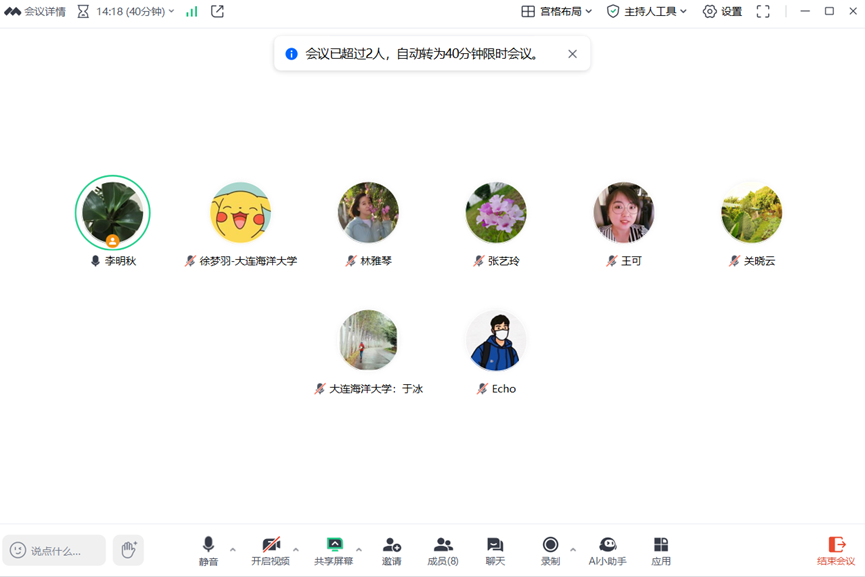Dismiss the 40-minute limit notification
This screenshot has width=865, height=577.
click(572, 54)
